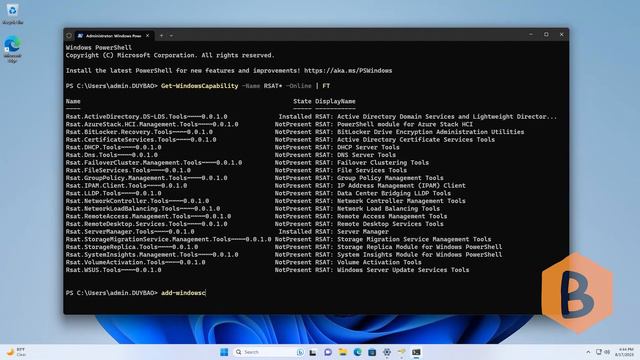
Task: Click Rsat.WSUS.Tools entry
Action: pyautogui.click(x=113, y=270)
